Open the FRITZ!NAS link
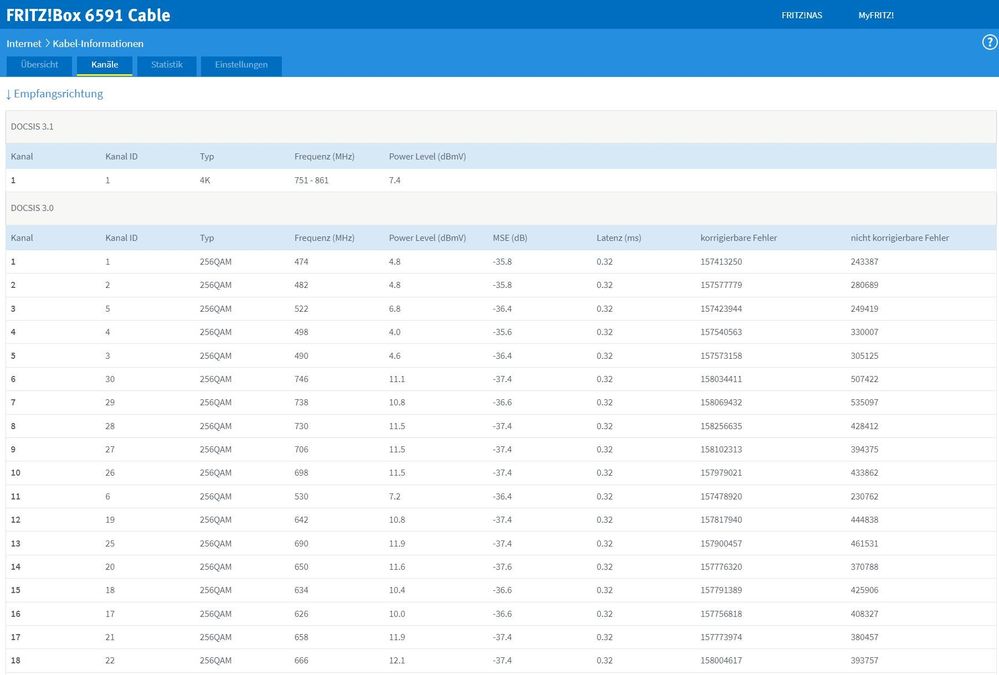 [801, 15]
